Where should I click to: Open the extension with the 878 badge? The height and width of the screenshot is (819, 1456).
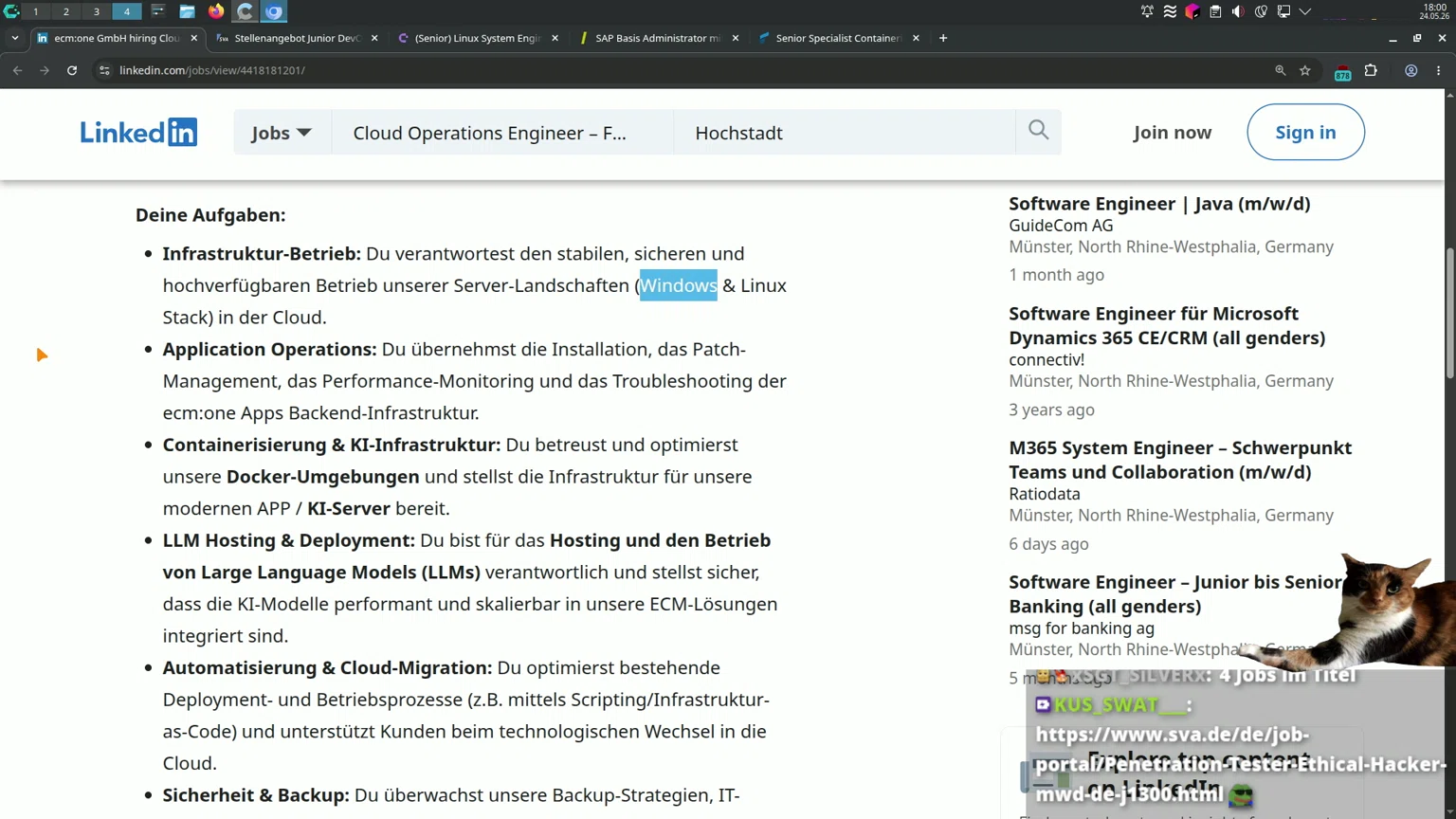[x=1342, y=72]
